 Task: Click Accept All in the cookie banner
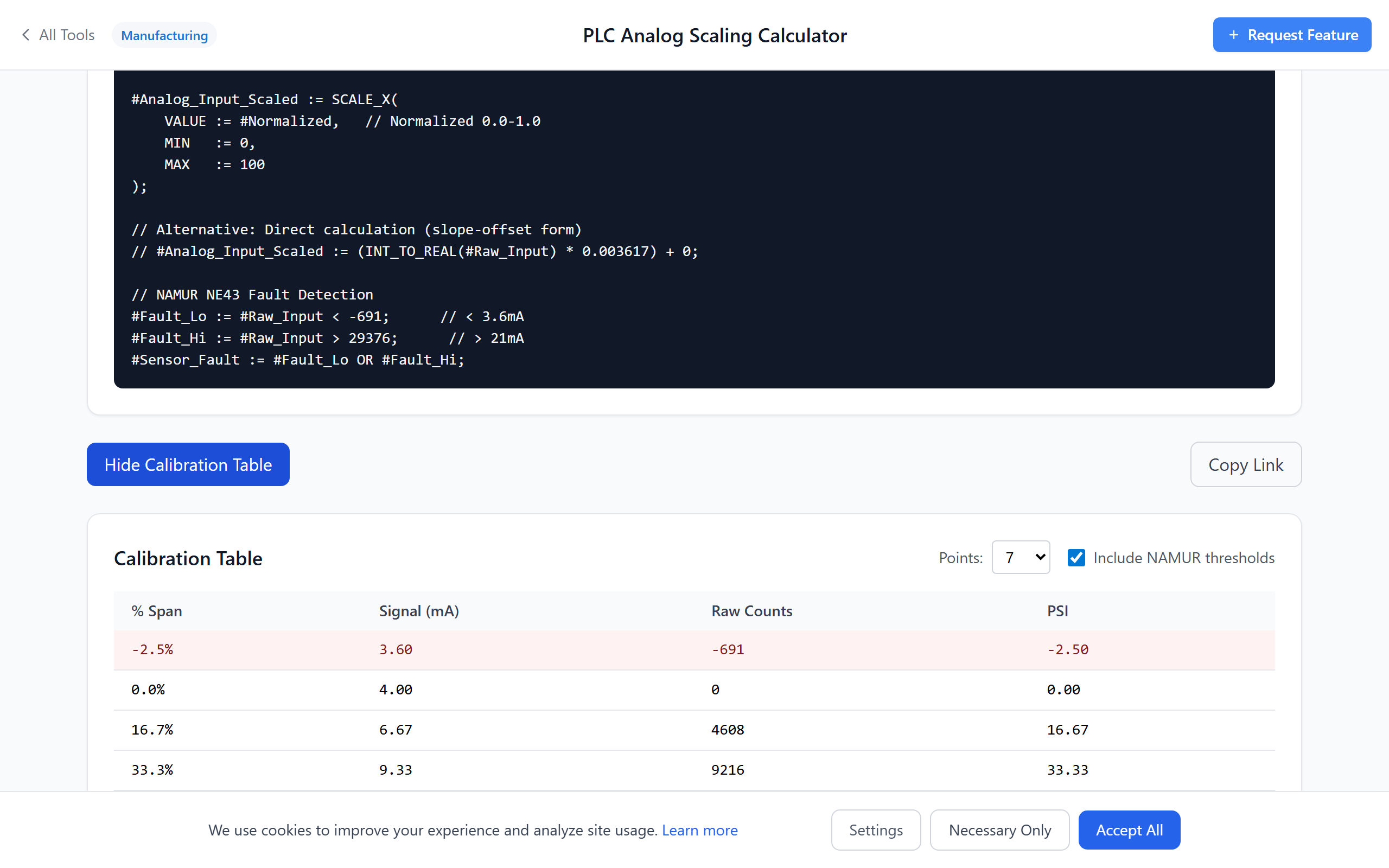point(1129,829)
